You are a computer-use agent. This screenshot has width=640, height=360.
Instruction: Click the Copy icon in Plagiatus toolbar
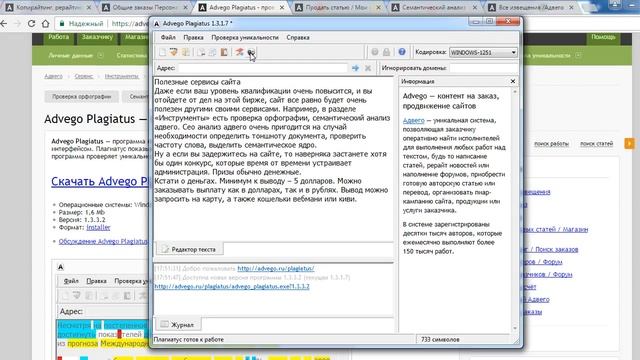pos(201,52)
